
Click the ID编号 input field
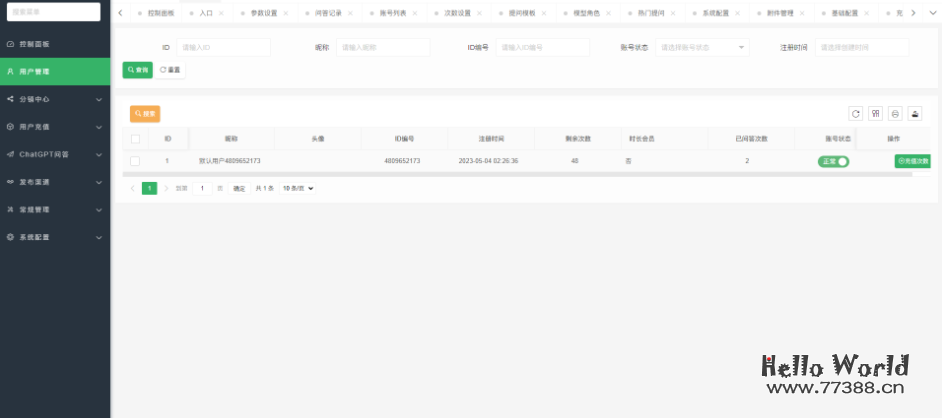pyautogui.click(x=543, y=47)
